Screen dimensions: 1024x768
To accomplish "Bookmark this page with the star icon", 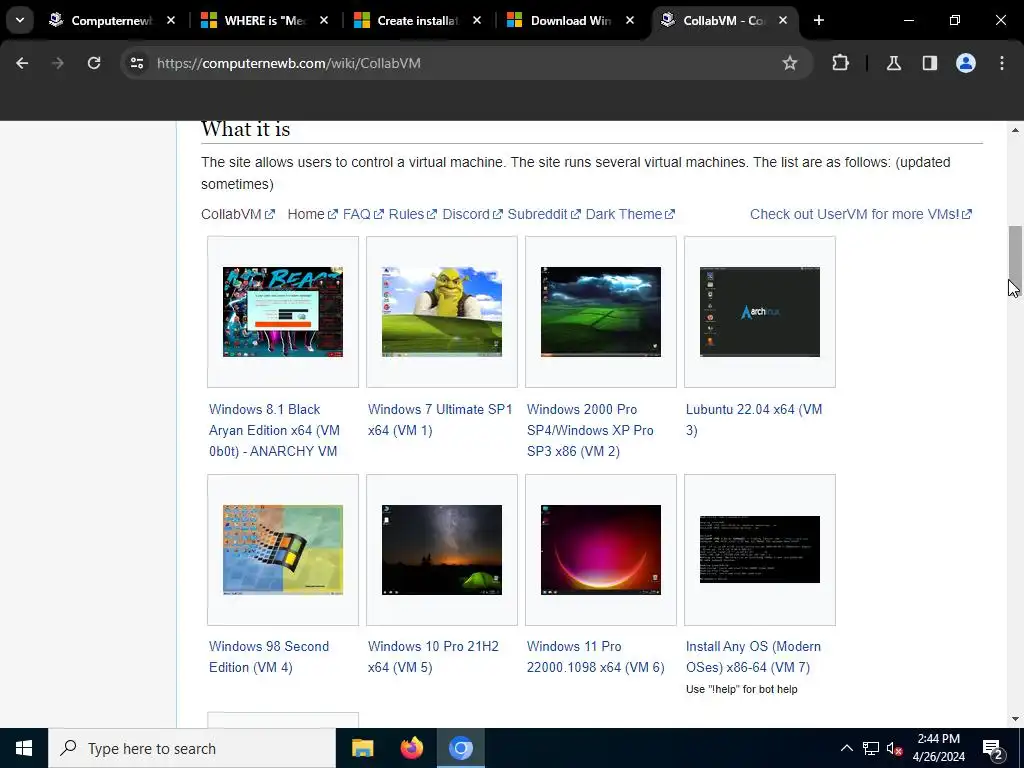I will (790, 63).
